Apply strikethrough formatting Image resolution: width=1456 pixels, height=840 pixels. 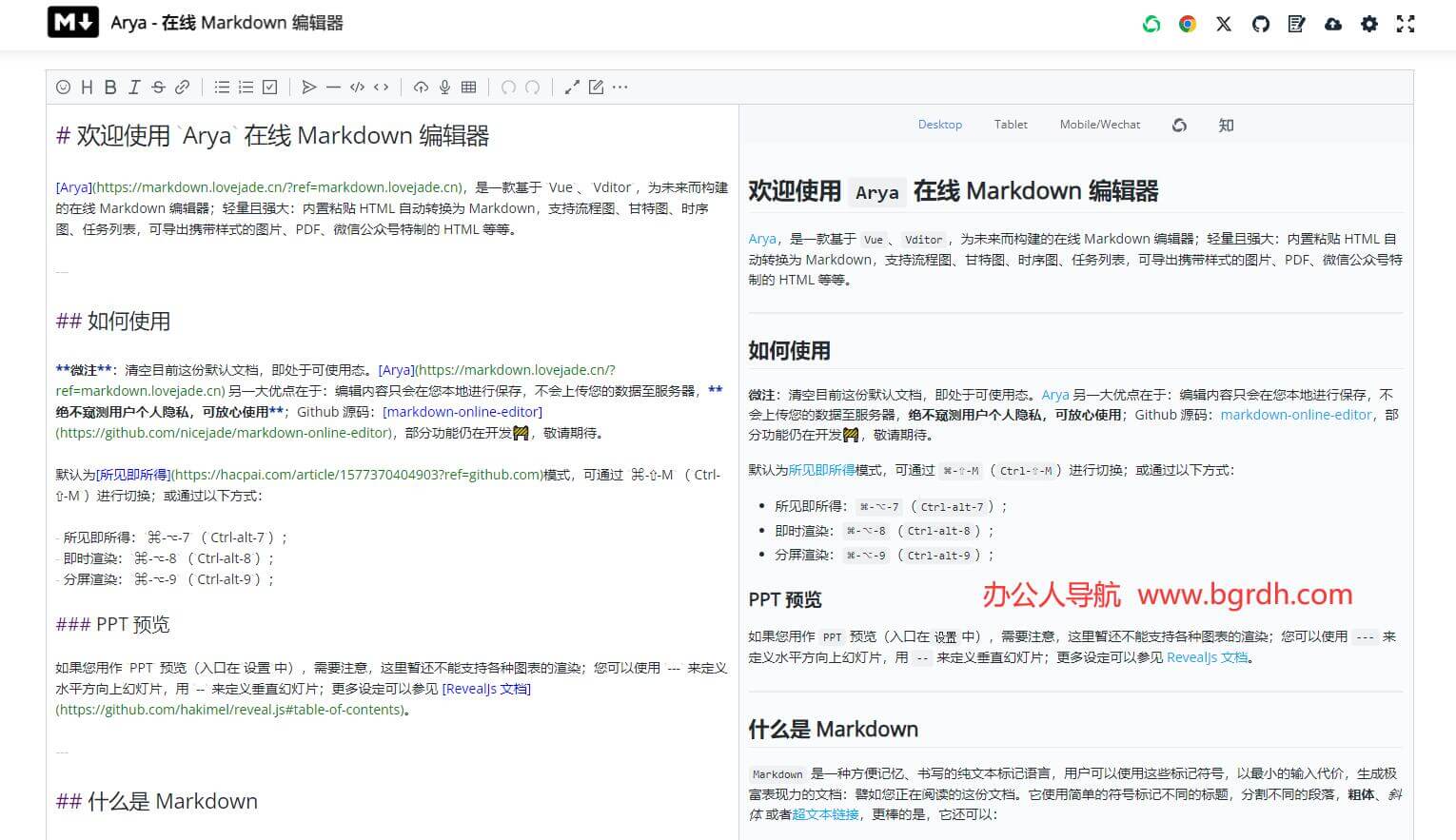pyautogui.click(x=158, y=88)
